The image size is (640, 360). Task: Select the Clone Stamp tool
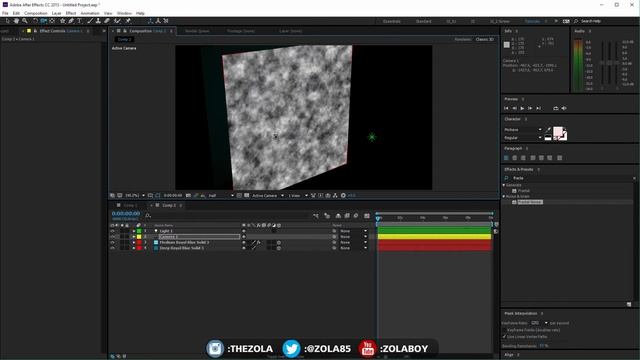click(x=98, y=21)
